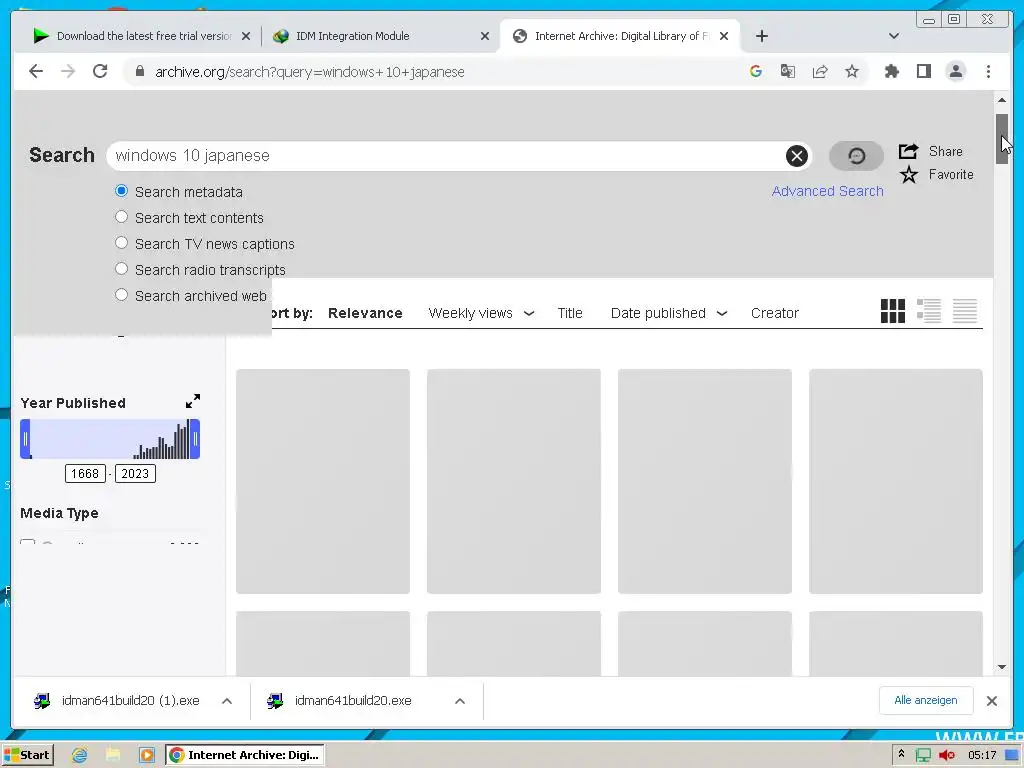The width and height of the screenshot is (1024, 768).
Task: Activate the Internet Archive taskbar button
Action: tap(244, 755)
